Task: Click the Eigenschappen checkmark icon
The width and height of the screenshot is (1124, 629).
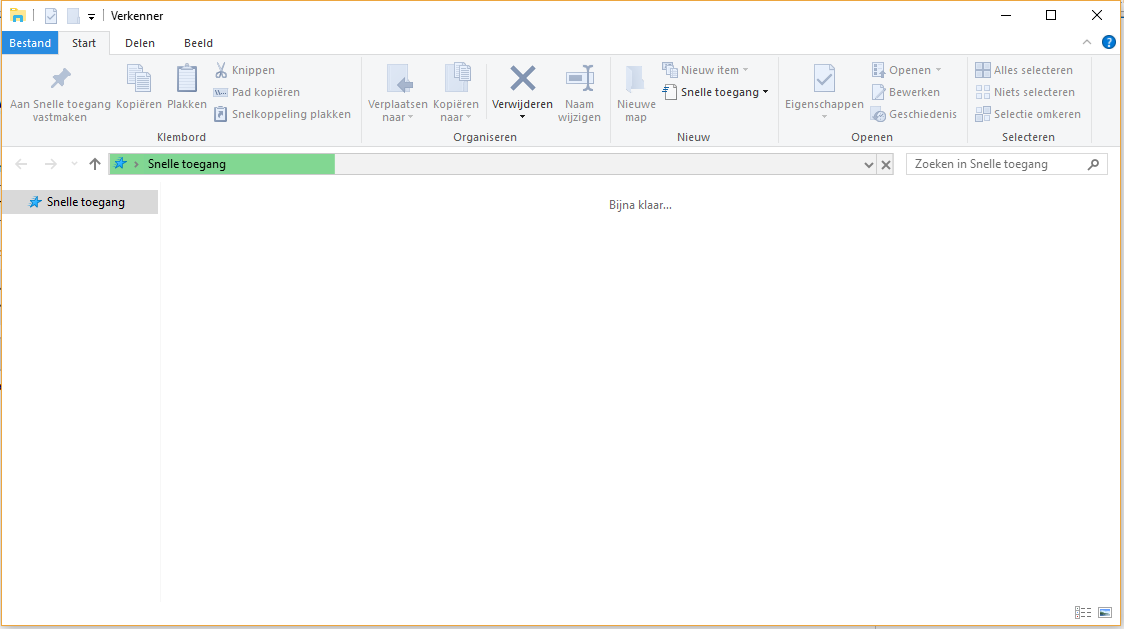Action: click(x=824, y=78)
